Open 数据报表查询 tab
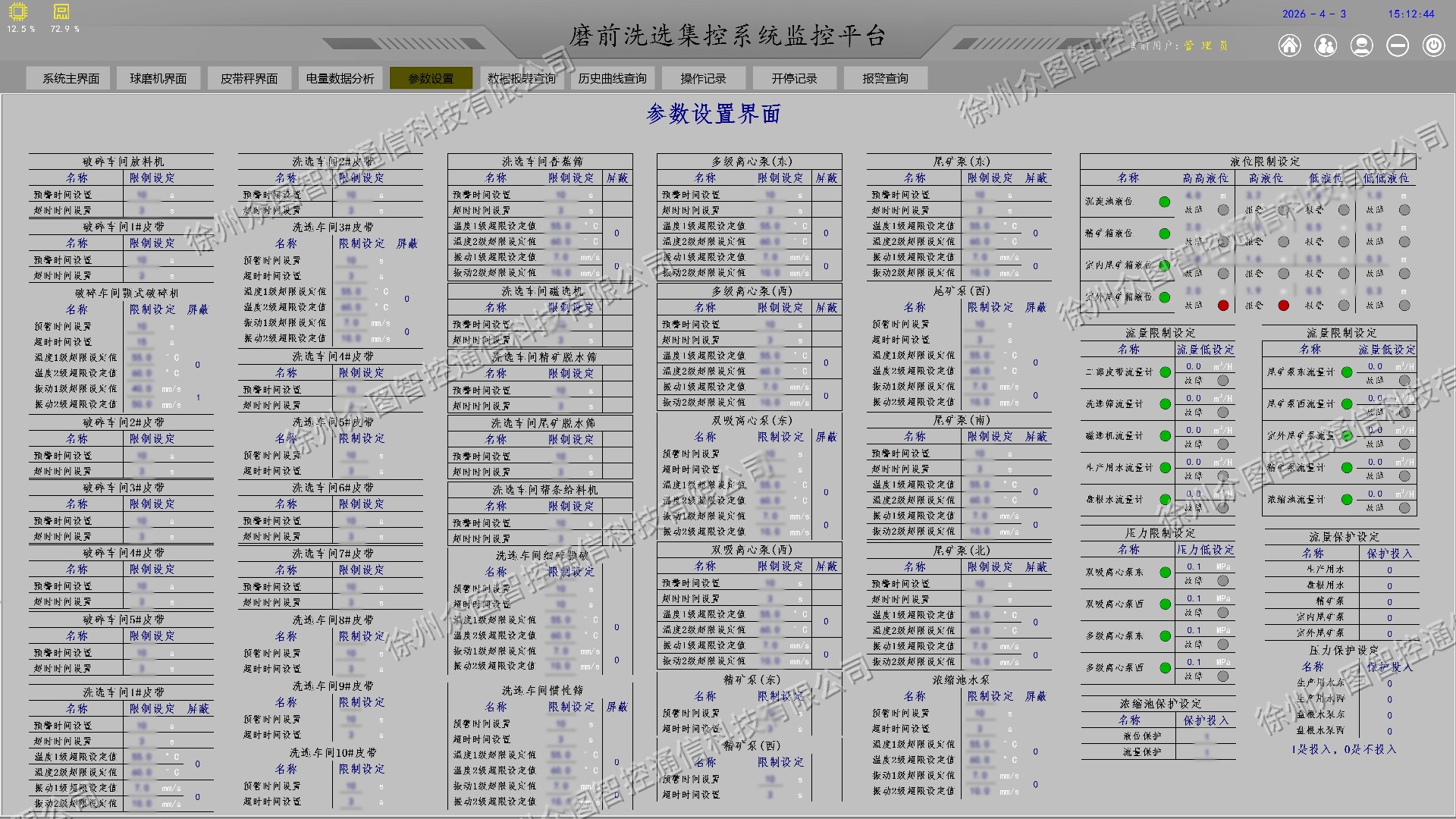The height and width of the screenshot is (819, 1456). (x=522, y=78)
